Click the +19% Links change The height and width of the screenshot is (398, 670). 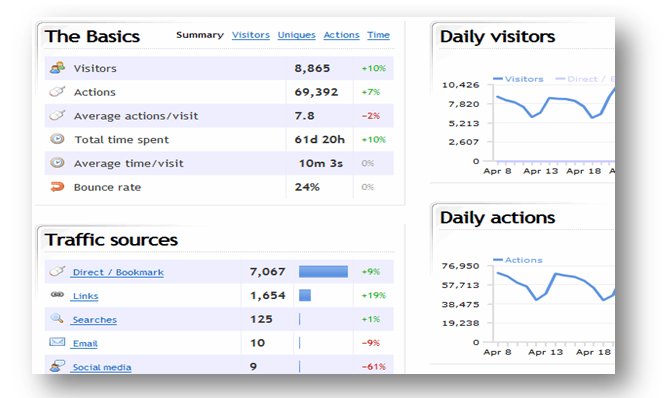coord(373,295)
